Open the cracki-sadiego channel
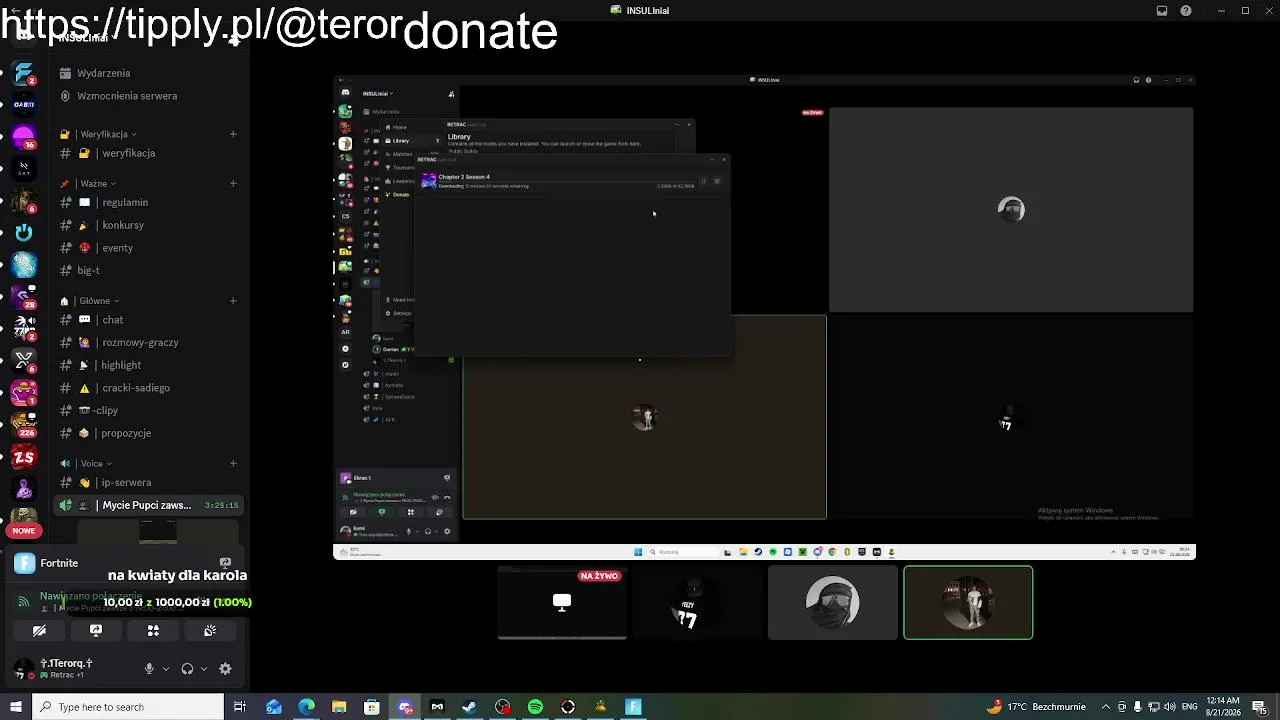The height and width of the screenshot is (720, 1280). pyautogui.click(x=150, y=388)
